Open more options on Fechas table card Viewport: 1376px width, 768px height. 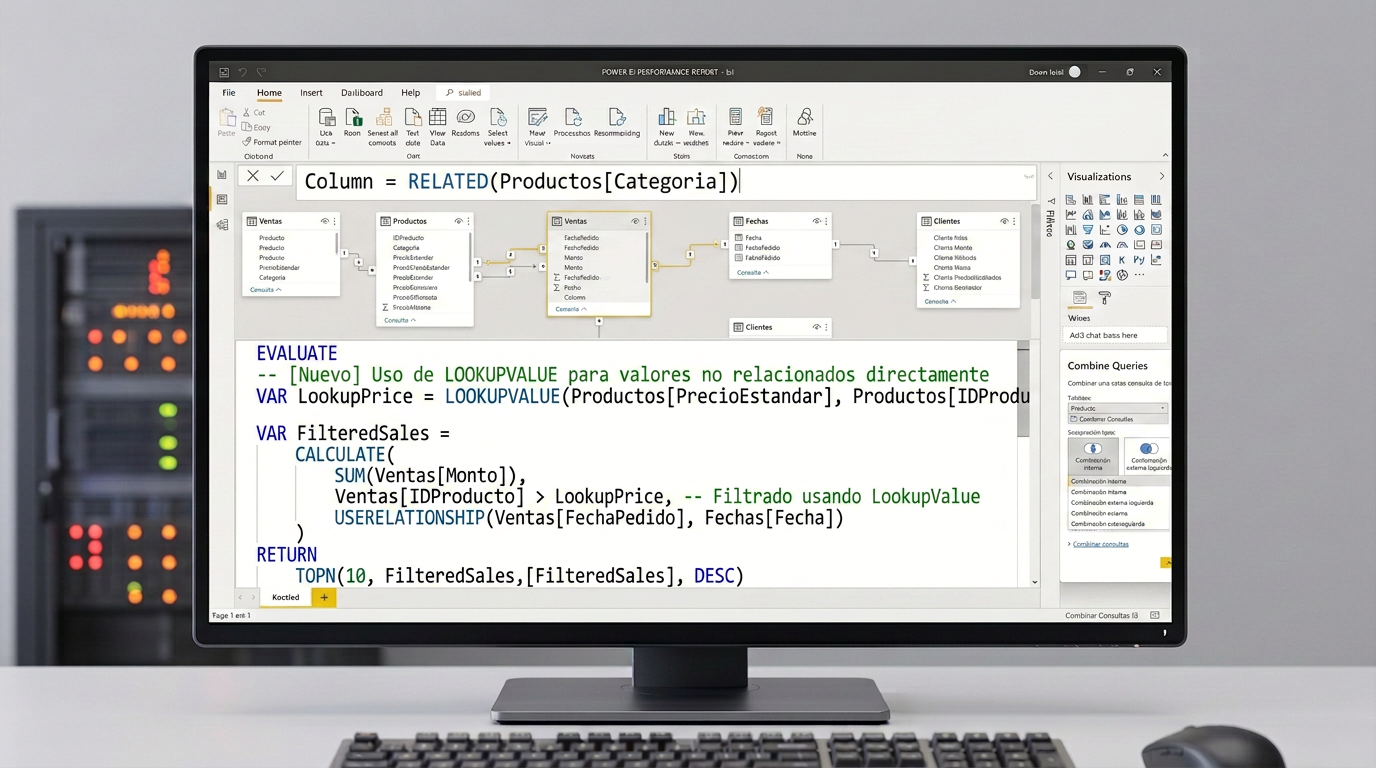(826, 221)
